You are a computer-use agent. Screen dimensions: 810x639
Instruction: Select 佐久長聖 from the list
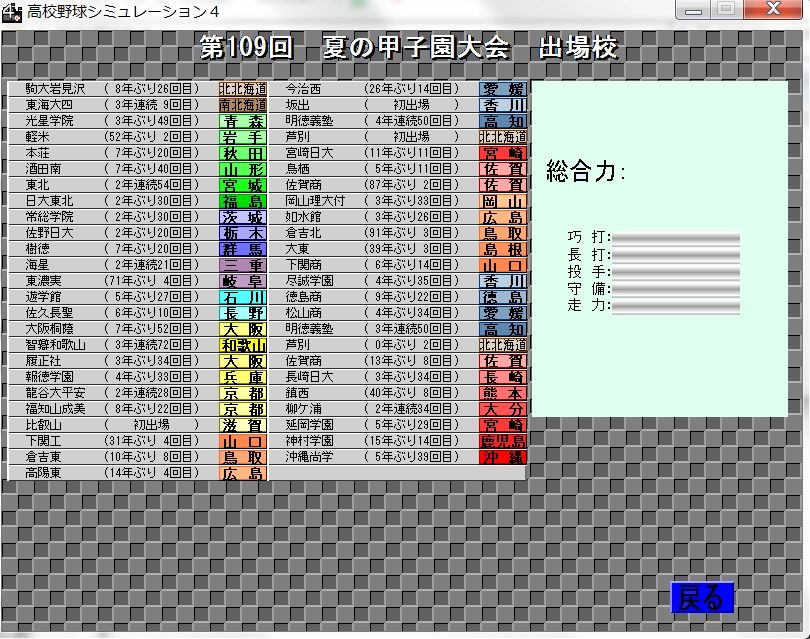pyautogui.click(x=138, y=313)
